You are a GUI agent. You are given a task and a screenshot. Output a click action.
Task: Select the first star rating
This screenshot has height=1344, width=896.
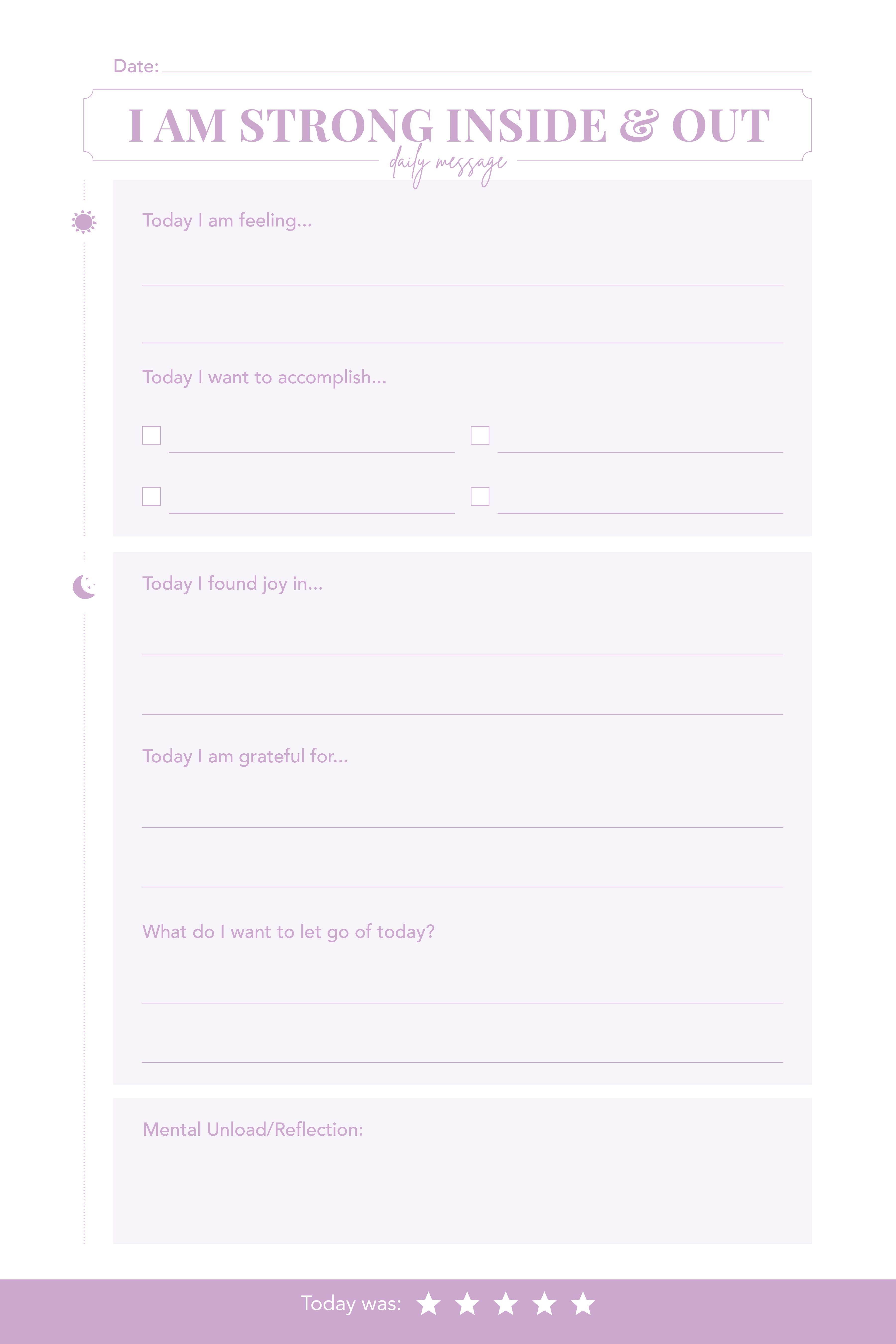(429, 1303)
